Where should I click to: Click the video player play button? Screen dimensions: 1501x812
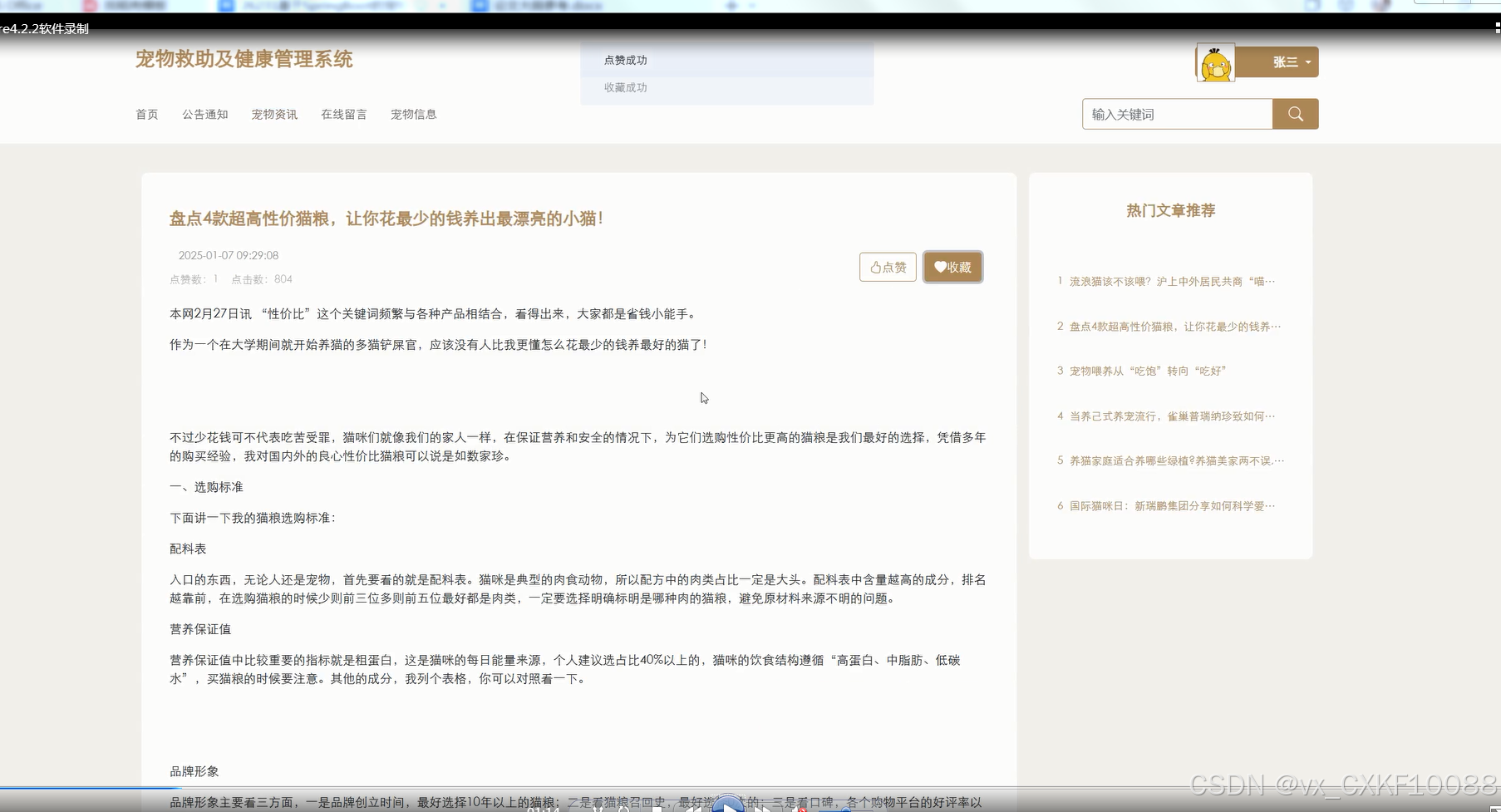(728, 805)
